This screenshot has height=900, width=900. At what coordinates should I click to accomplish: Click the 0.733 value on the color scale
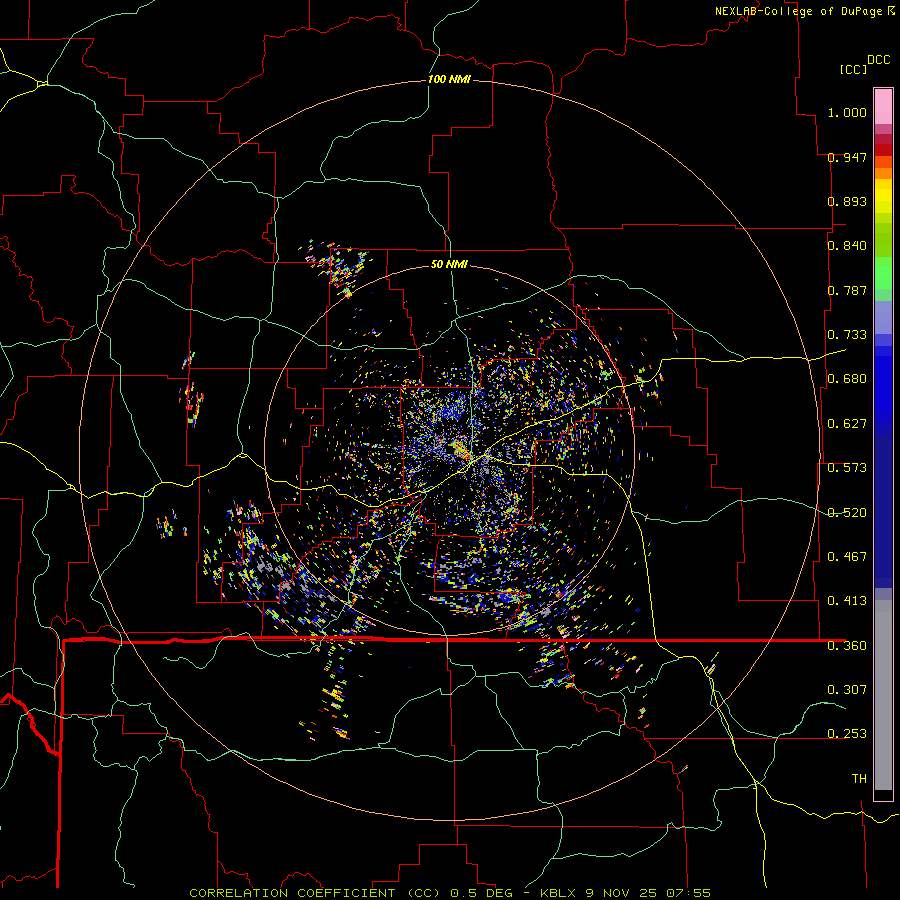pos(847,335)
